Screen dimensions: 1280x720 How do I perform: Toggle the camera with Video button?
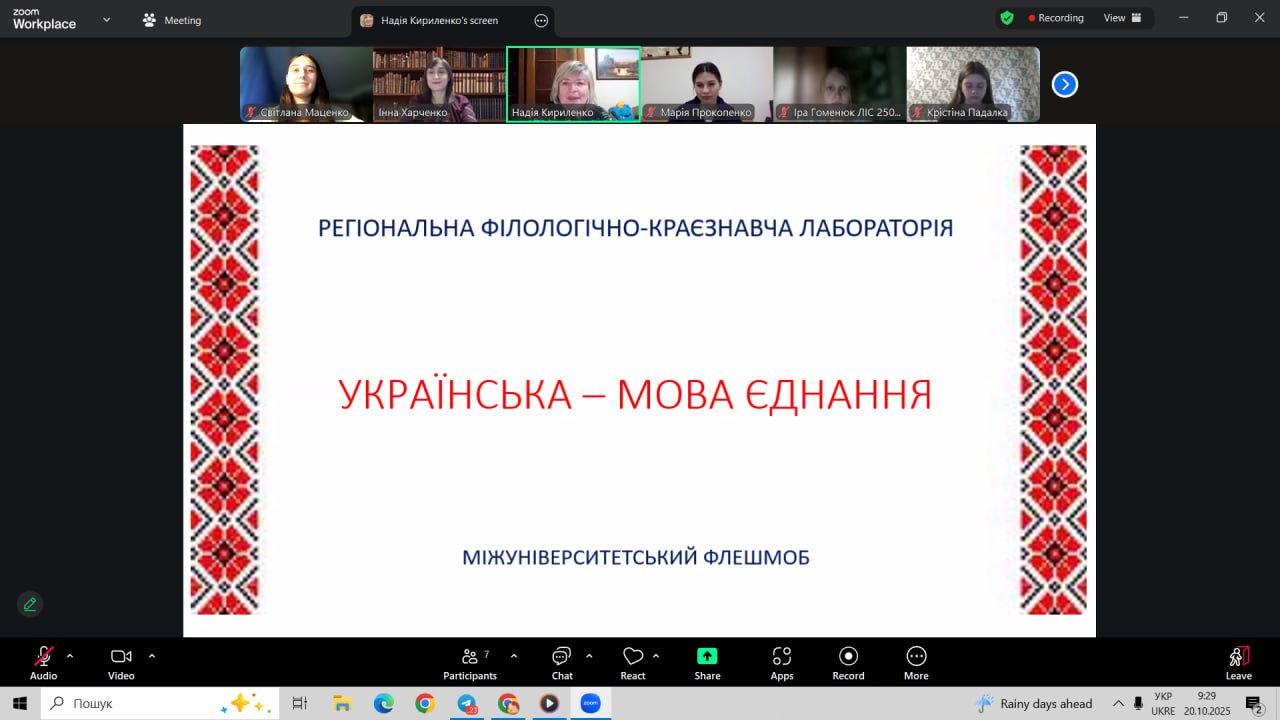coord(121,663)
